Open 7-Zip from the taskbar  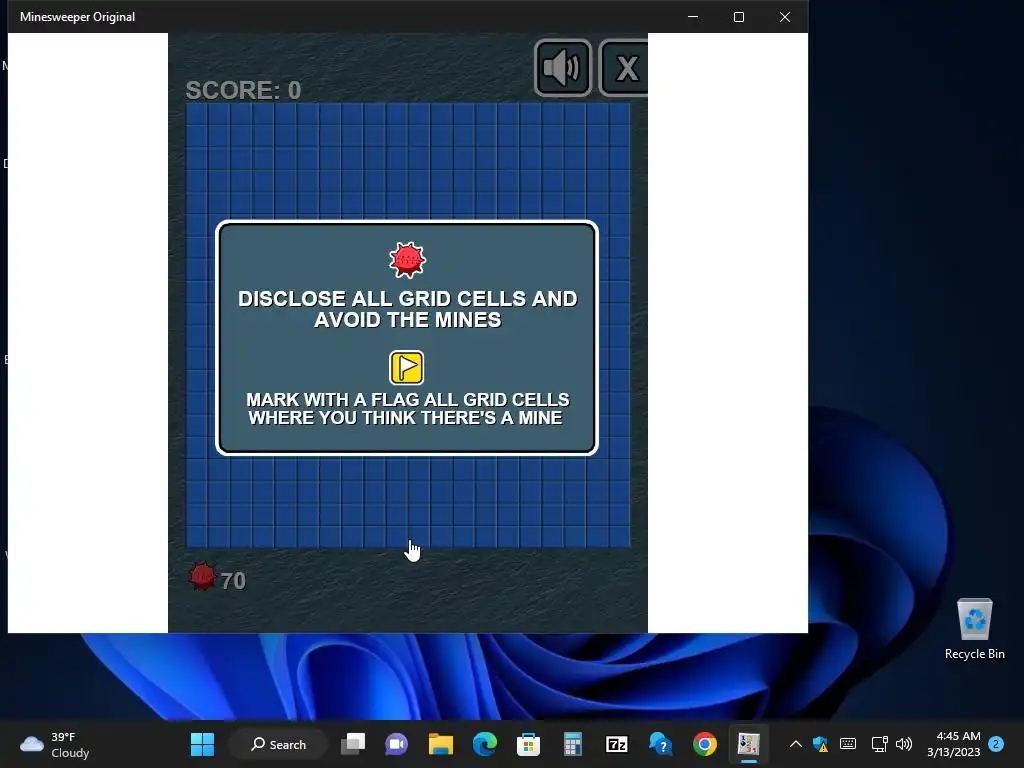click(616, 744)
